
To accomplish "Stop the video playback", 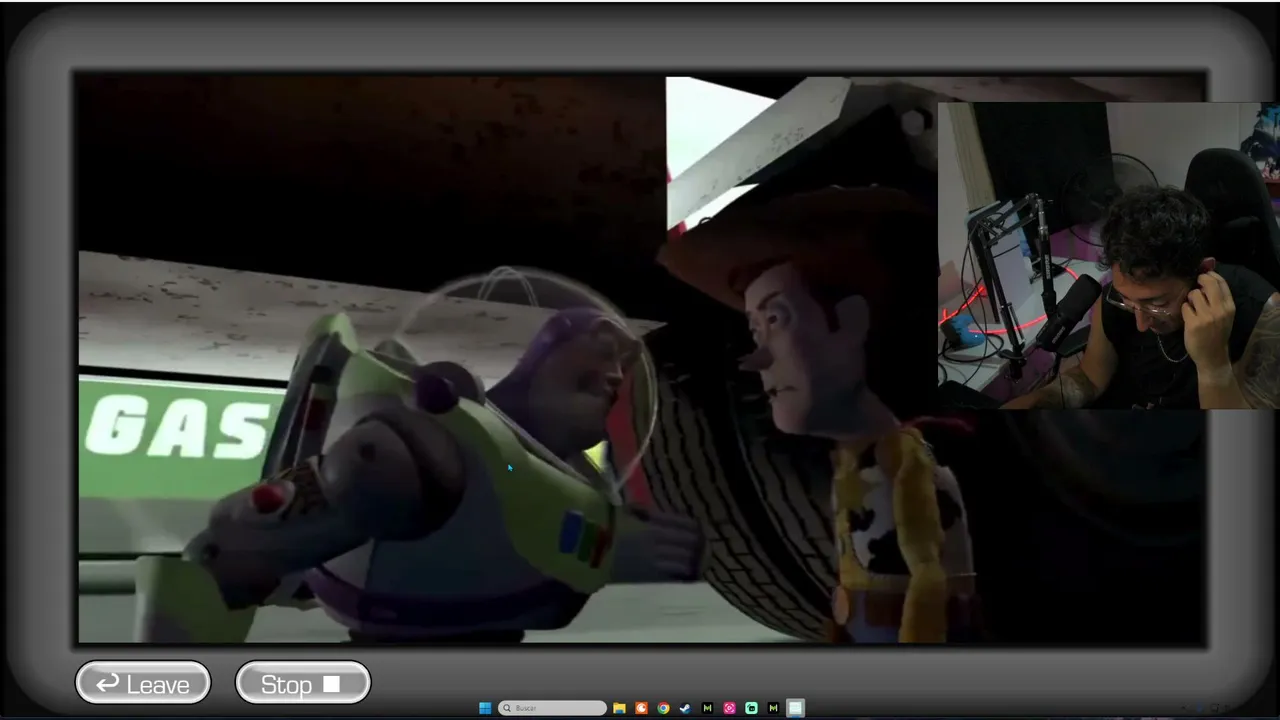I will point(303,684).
